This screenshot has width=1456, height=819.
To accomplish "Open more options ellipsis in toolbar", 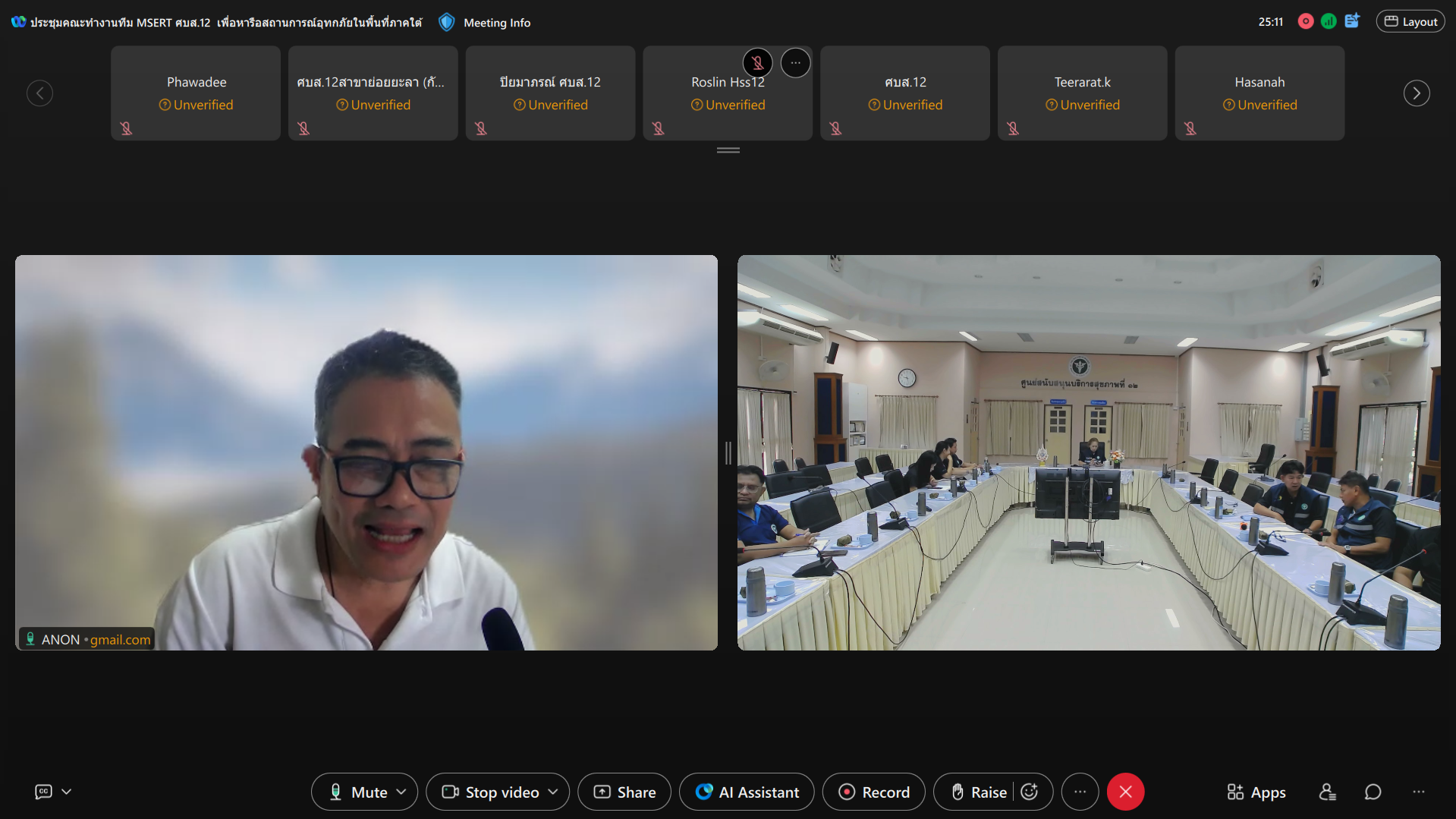I will click(1080, 792).
